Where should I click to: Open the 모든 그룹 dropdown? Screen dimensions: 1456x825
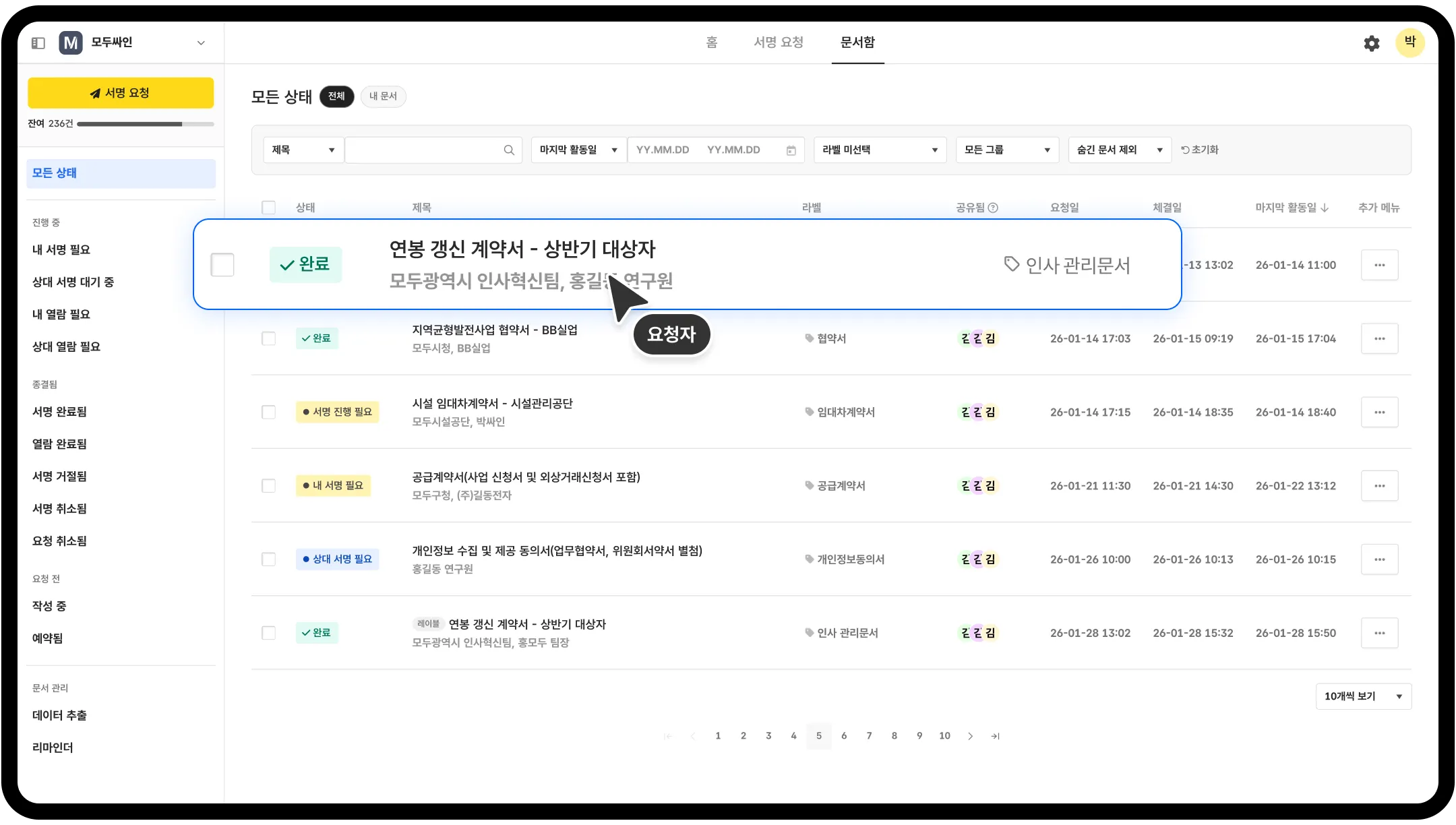[x=1006, y=150]
